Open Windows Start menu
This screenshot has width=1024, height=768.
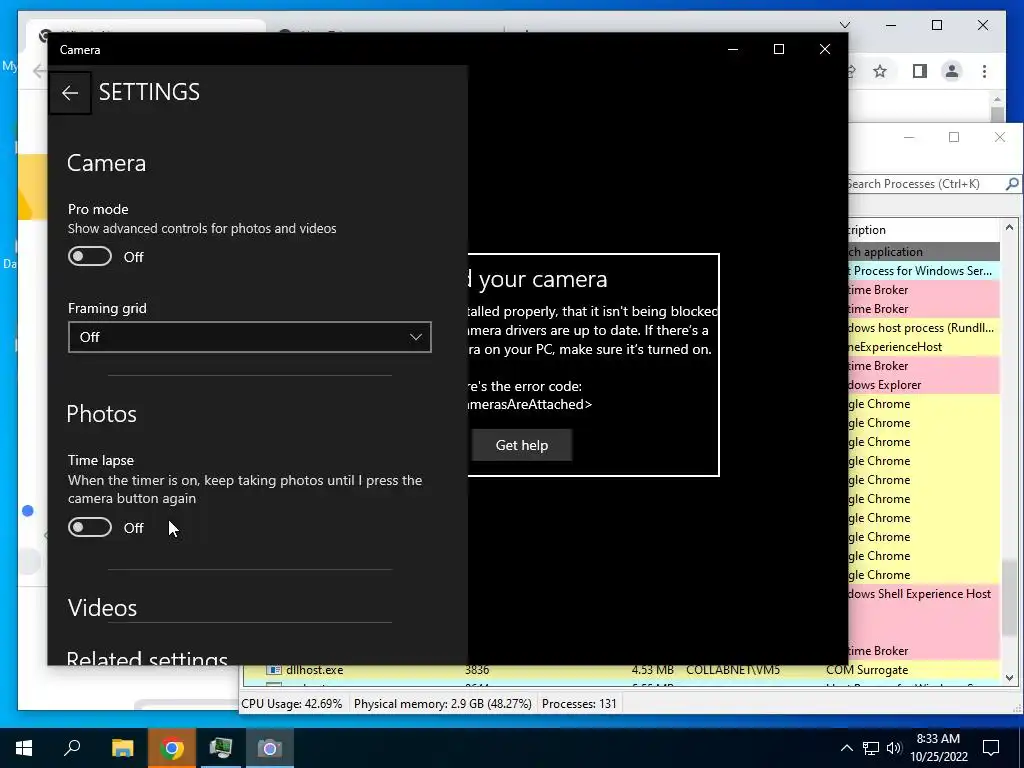click(x=24, y=748)
